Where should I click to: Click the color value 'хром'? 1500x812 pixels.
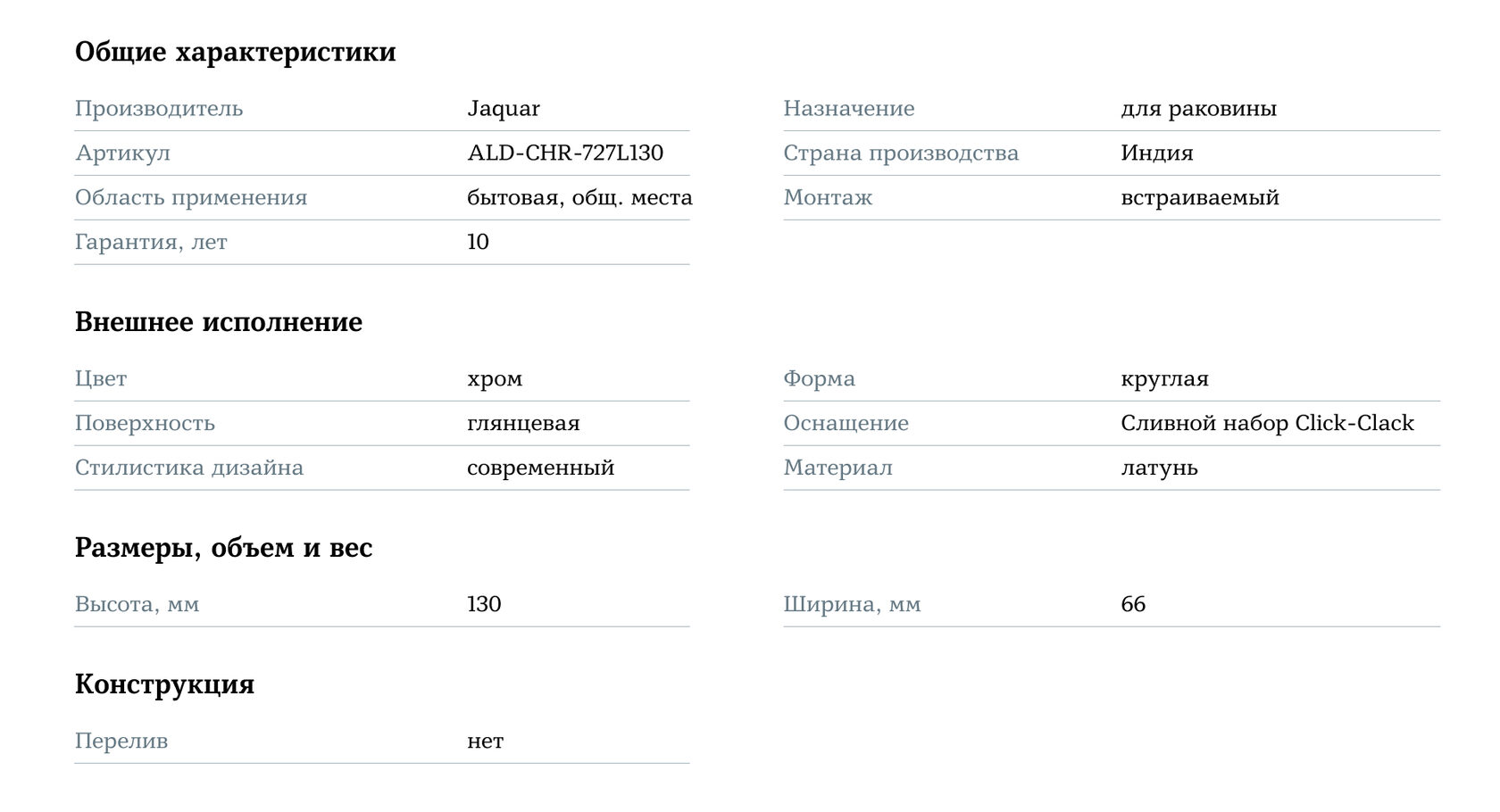click(x=494, y=379)
